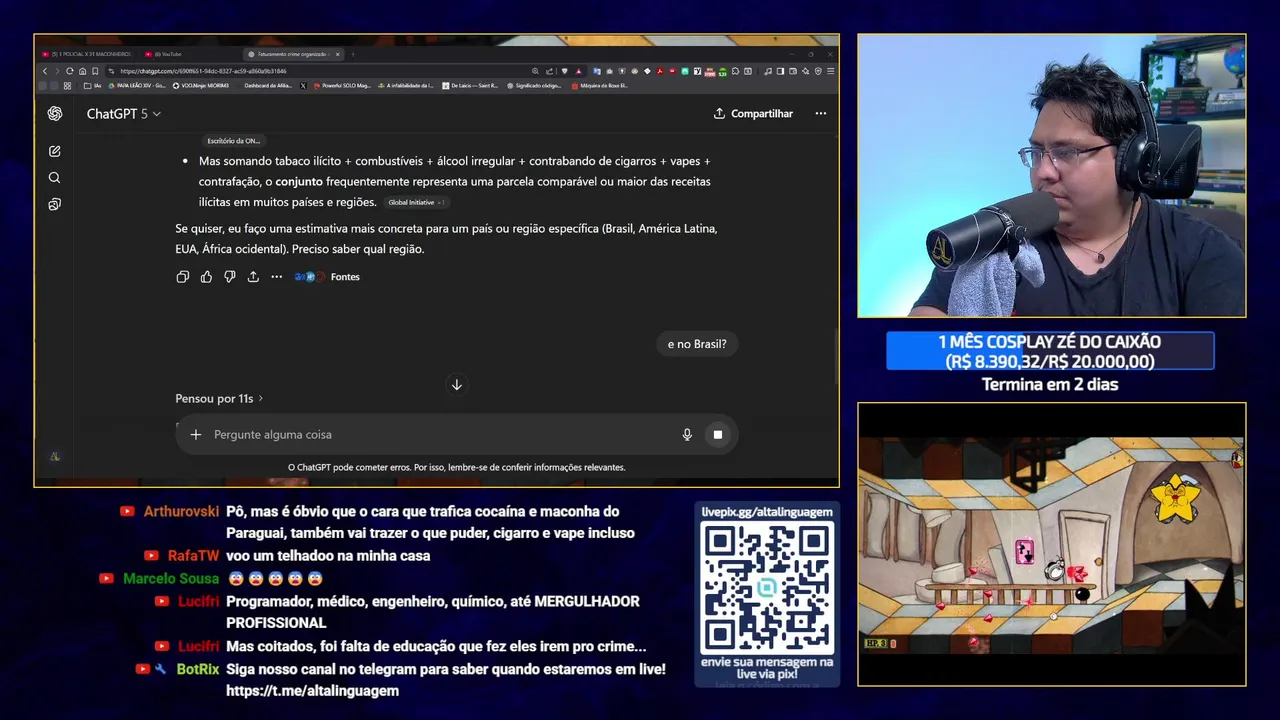Open the 'Global Initiative' citation chip
1280x720 pixels.
point(416,202)
